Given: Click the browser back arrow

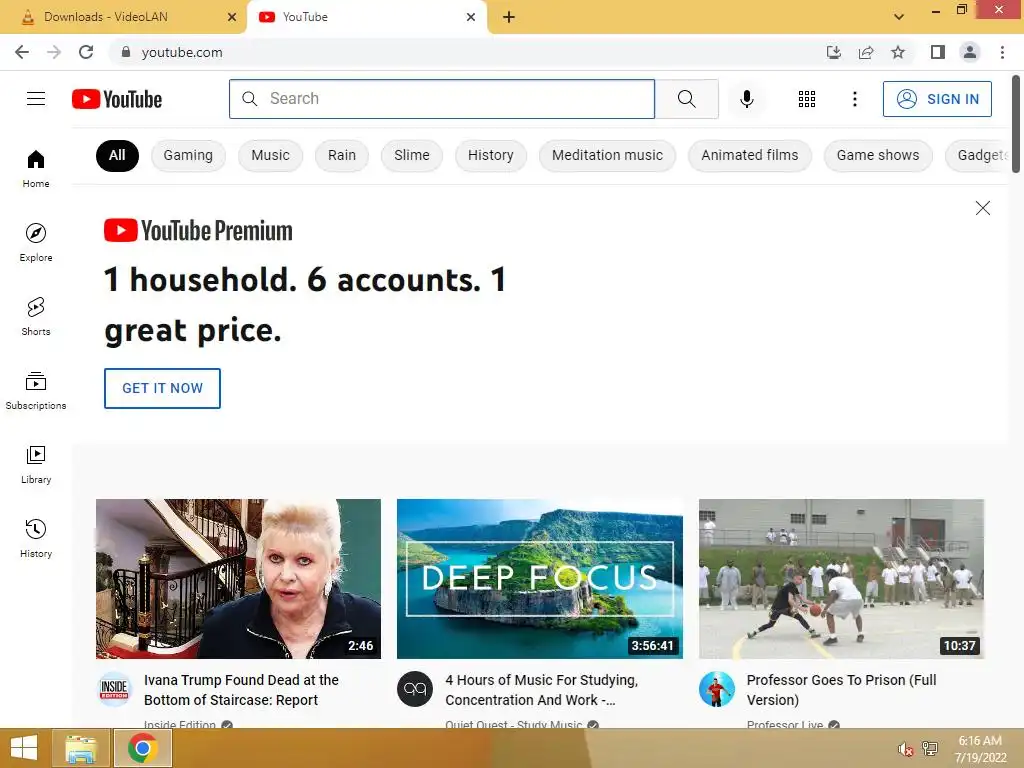Looking at the screenshot, I should pos(22,52).
